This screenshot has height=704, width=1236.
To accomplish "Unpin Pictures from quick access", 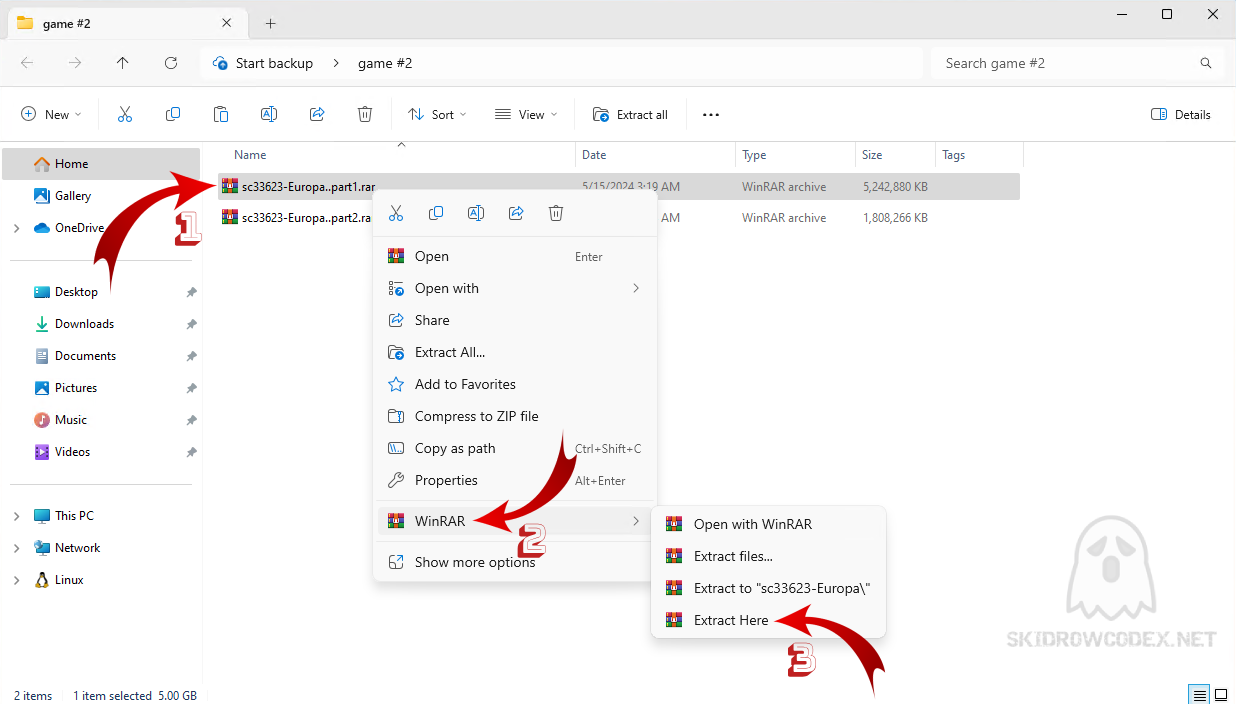I will (x=191, y=388).
